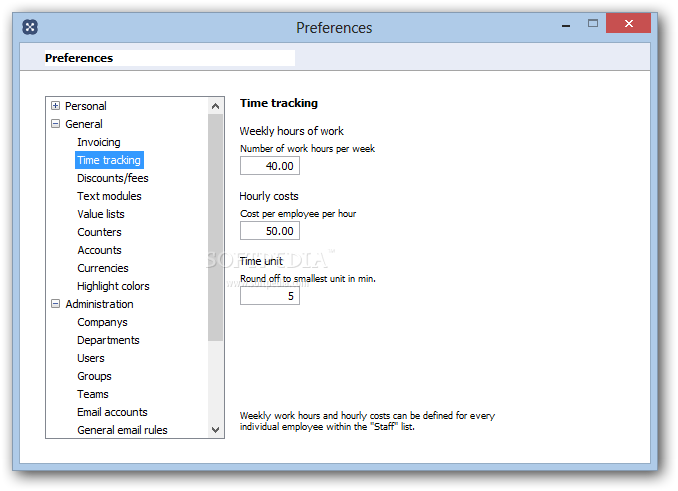
Task: Select Personal in preferences tree
Action: (86, 106)
